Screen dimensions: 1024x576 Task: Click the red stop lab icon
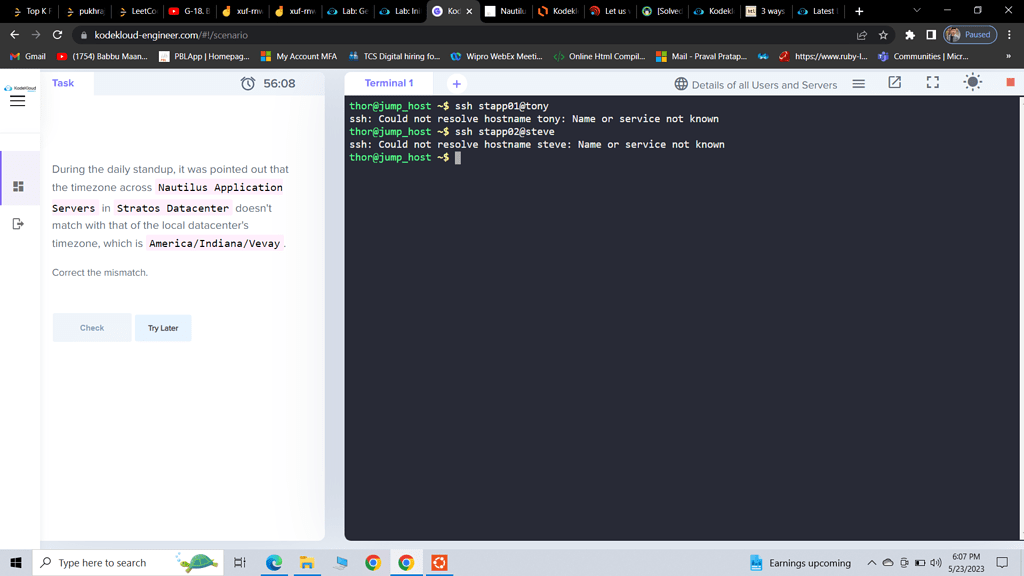(x=1010, y=83)
